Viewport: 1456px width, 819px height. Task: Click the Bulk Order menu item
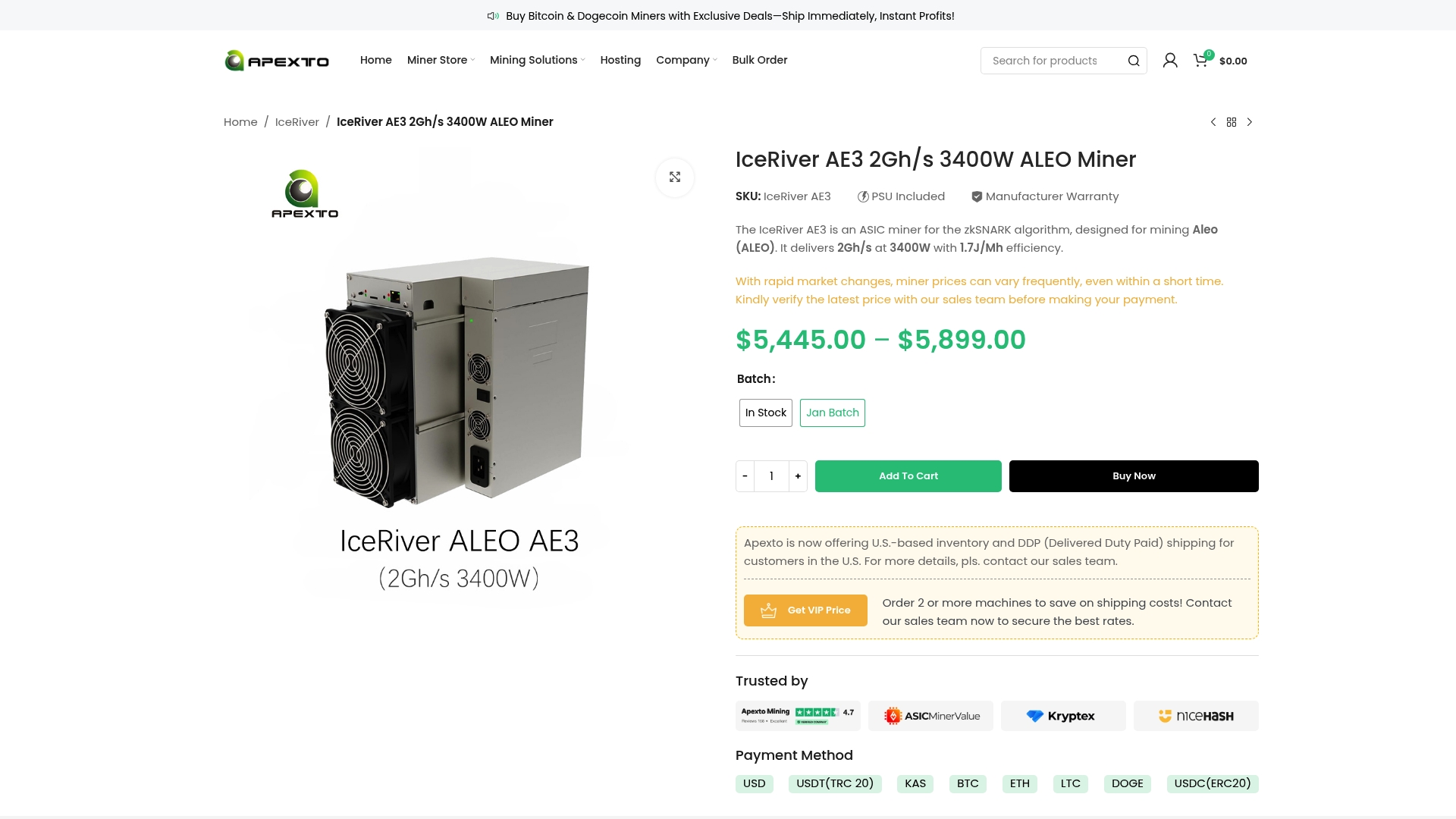(759, 60)
